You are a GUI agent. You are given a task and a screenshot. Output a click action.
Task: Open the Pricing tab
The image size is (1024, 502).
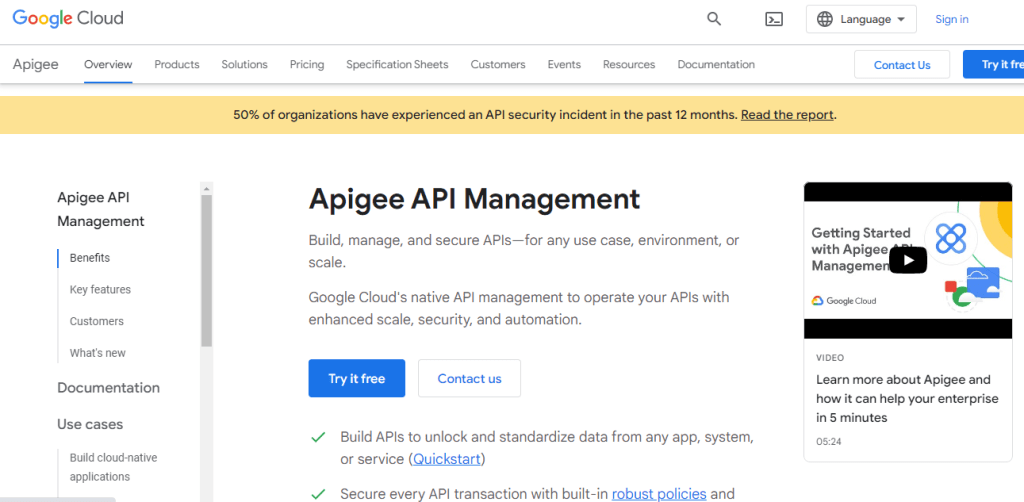point(307,64)
